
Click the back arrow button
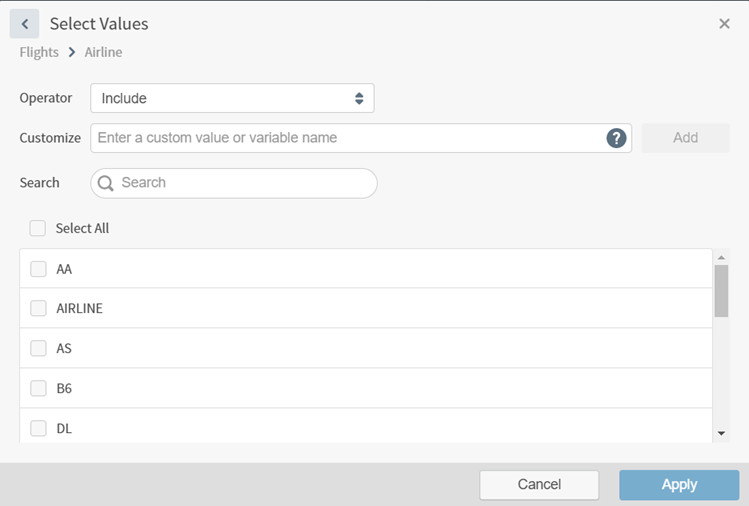point(24,24)
